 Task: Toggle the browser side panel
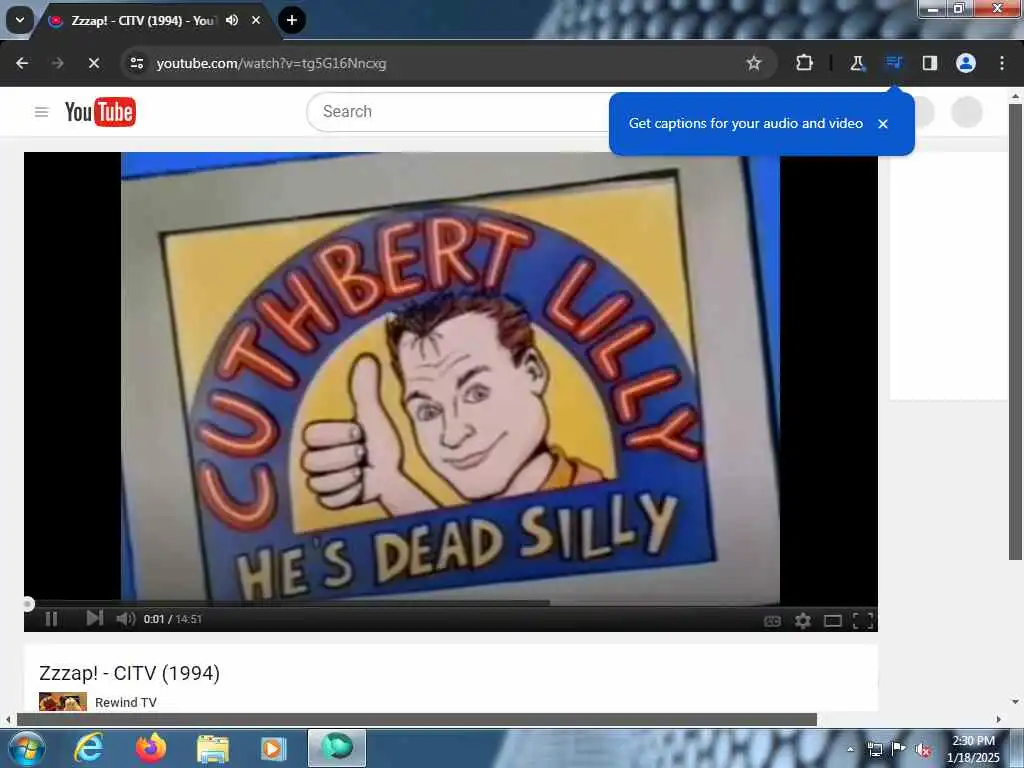pyautogui.click(x=929, y=63)
